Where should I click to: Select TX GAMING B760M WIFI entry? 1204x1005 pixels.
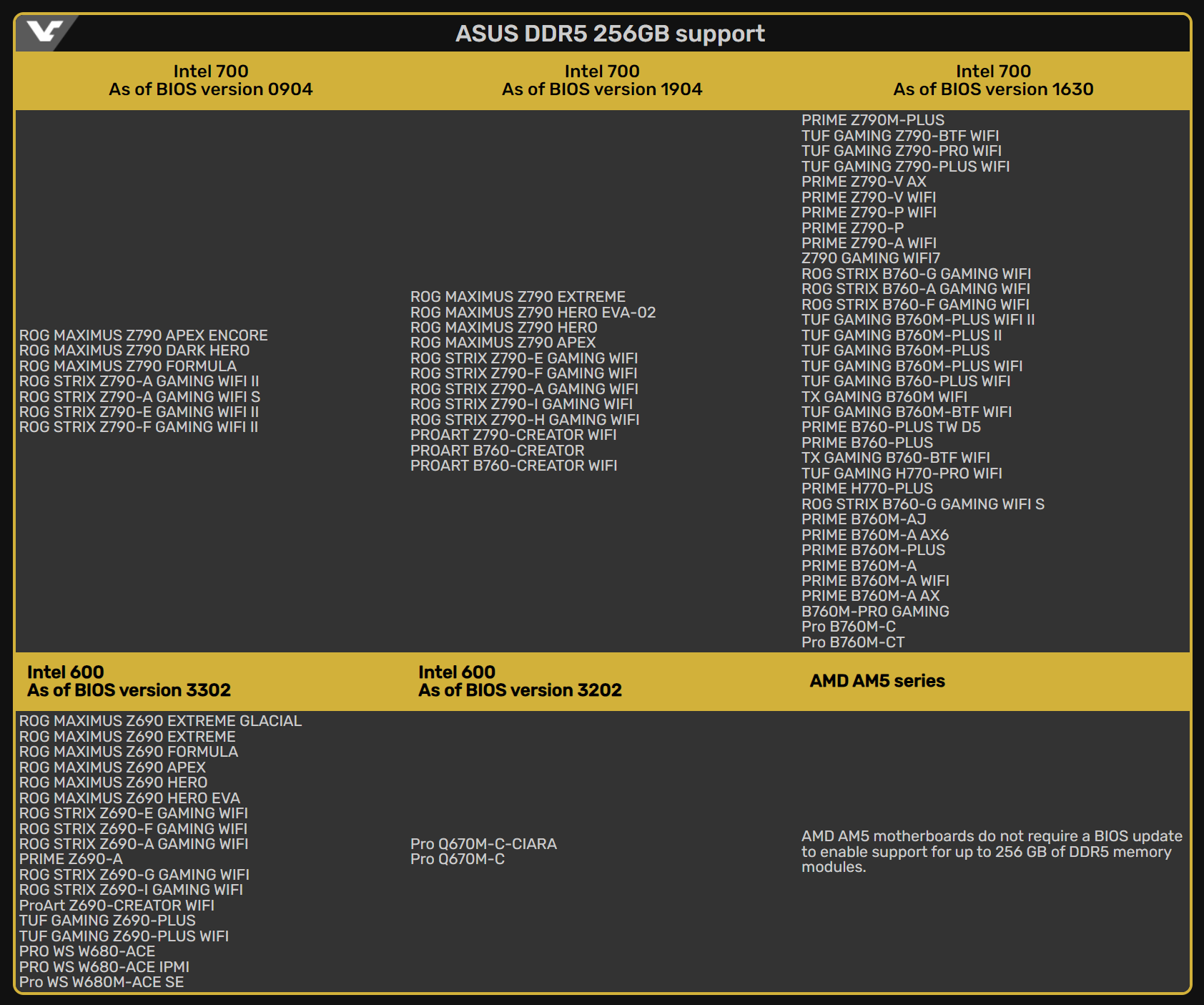coord(884,397)
